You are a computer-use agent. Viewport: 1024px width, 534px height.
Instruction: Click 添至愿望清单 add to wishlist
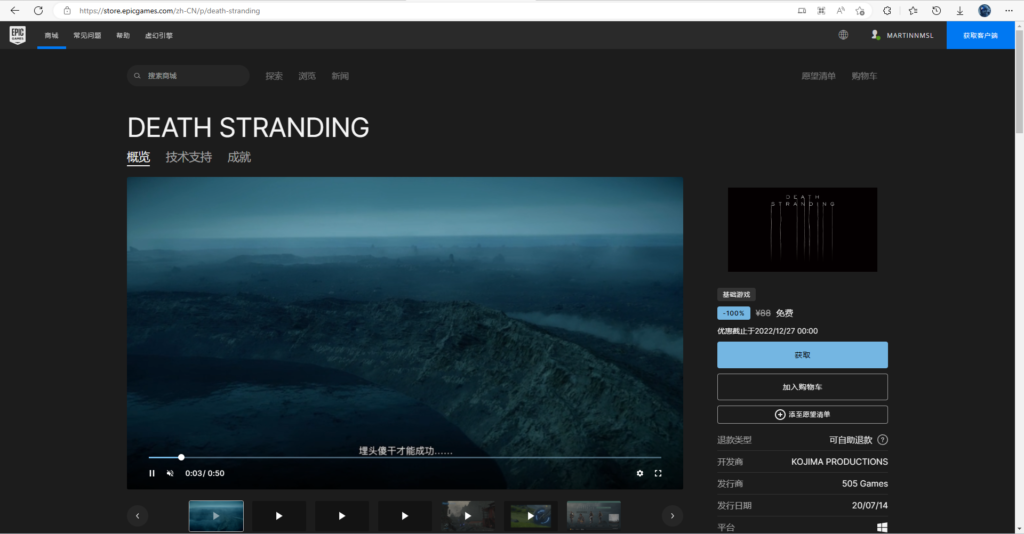pos(803,415)
